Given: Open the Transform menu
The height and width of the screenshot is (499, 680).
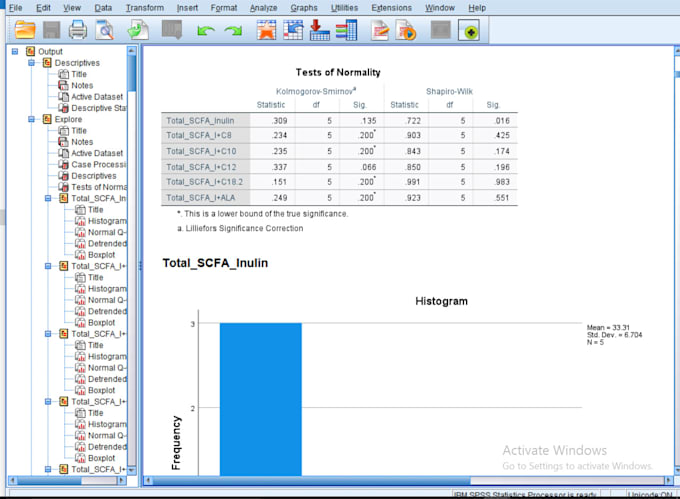Looking at the screenshot, I should (x=145, y=8).
